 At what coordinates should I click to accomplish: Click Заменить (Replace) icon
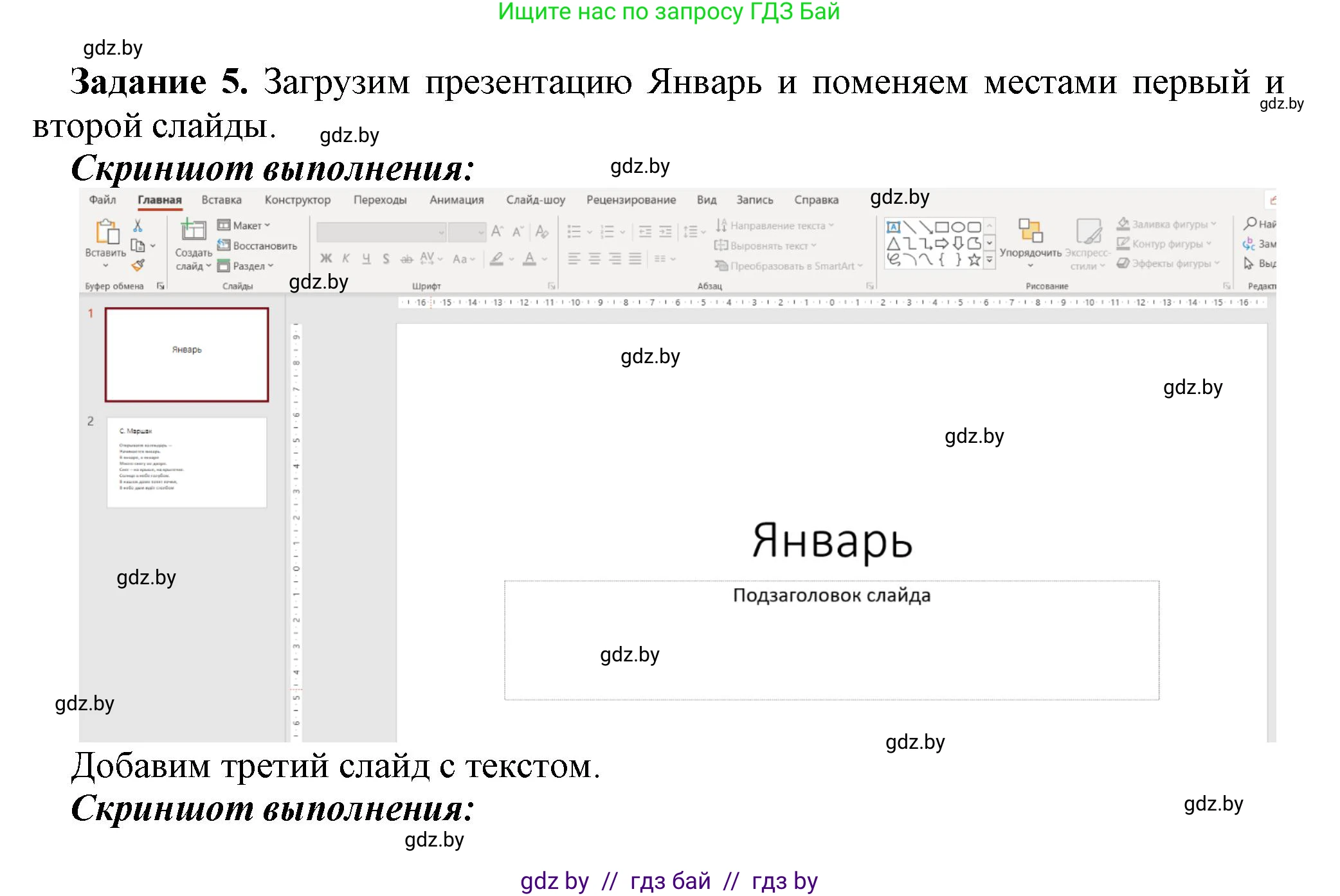[x=1247, y=243]
